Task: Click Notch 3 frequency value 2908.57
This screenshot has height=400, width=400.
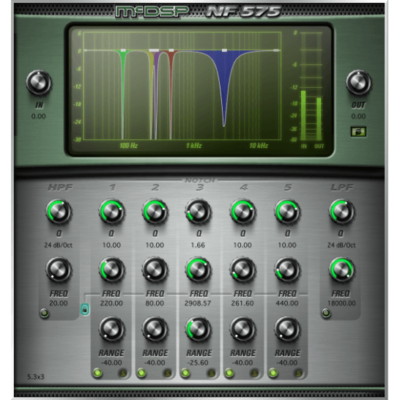Action: click(198, 303)
